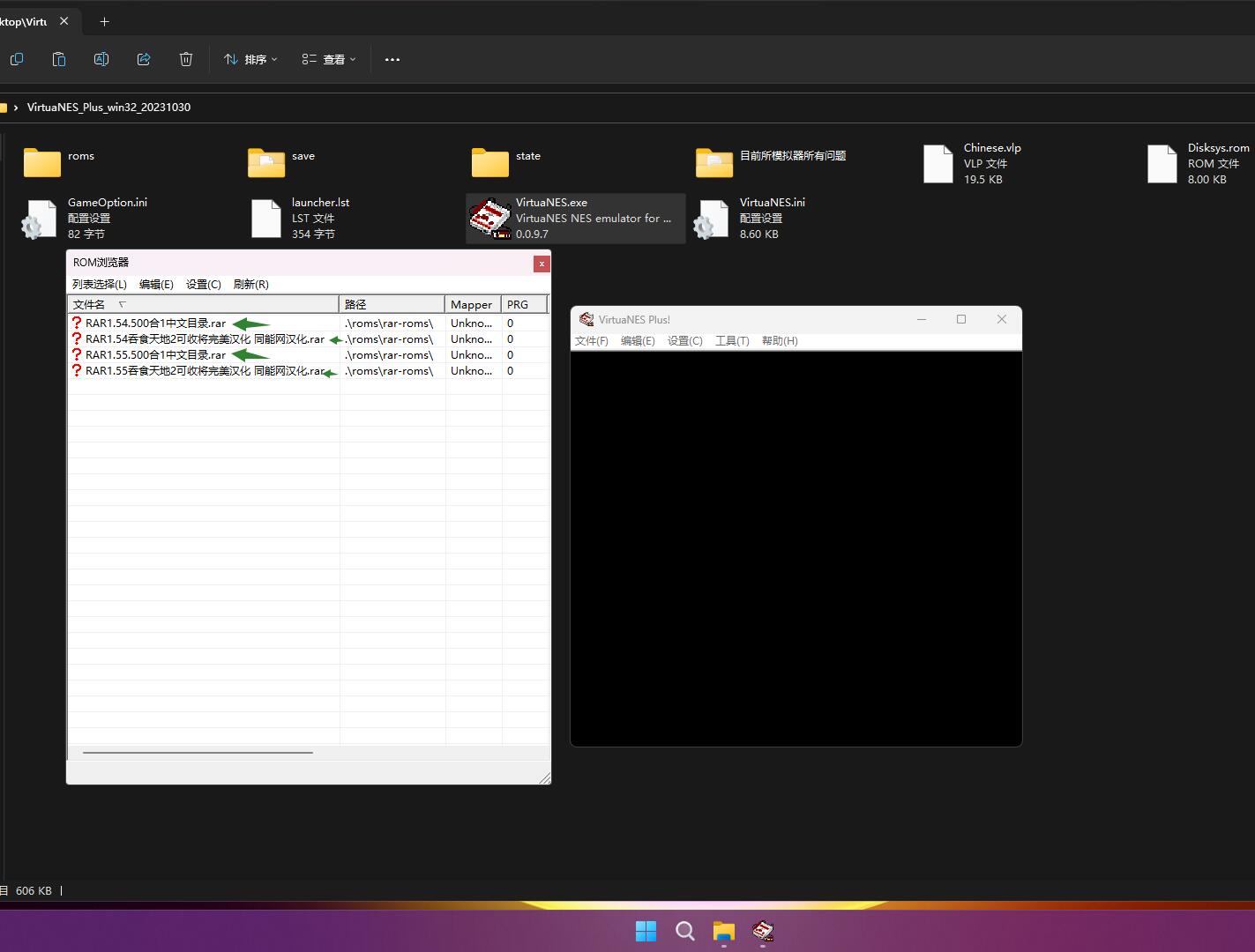Open 设置(C) menu in VirtuaNES Plus
1255x952 pixels.
click(x=685, y=341)
